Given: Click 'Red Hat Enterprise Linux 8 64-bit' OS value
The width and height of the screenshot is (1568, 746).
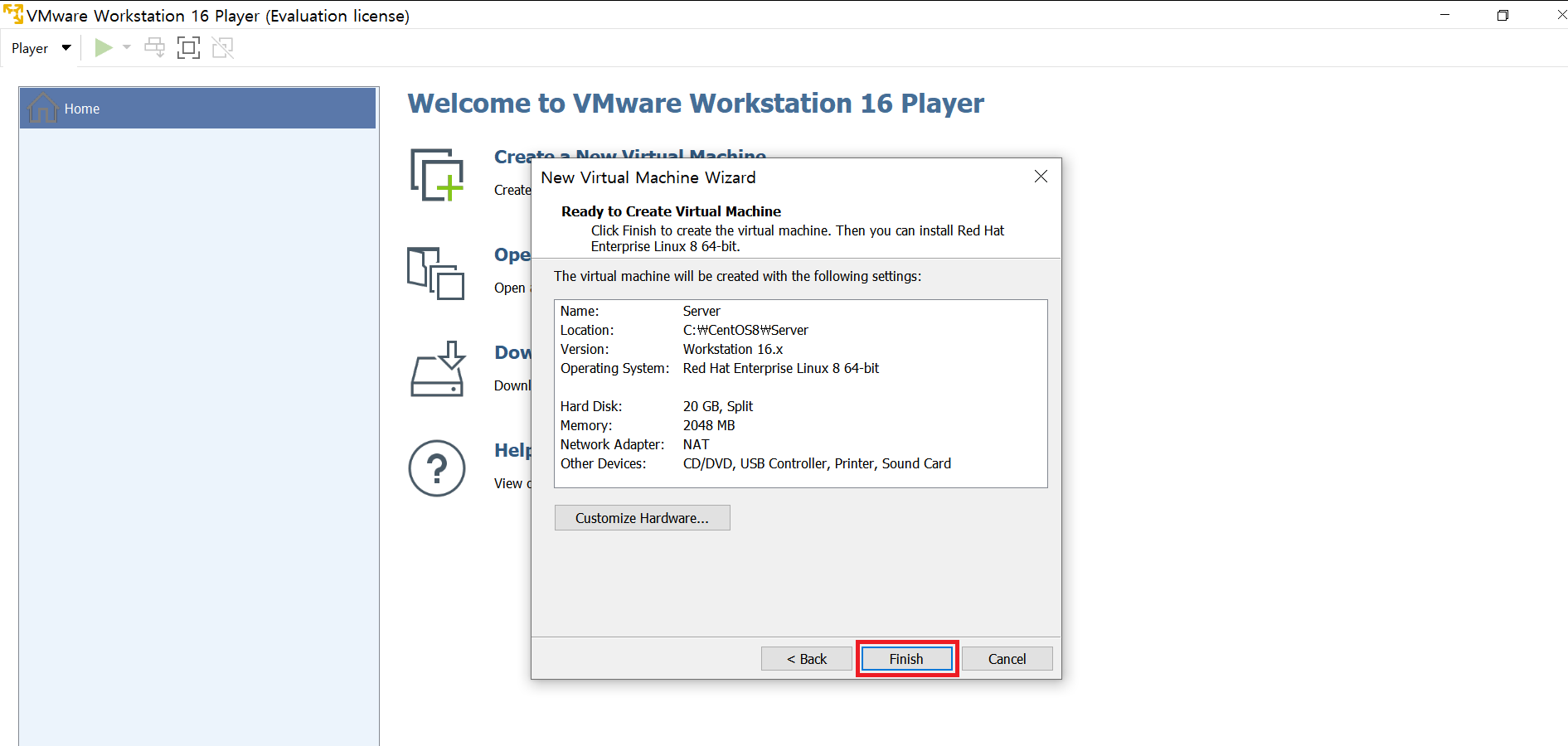Looking at the screenshot, I should 781,368.
